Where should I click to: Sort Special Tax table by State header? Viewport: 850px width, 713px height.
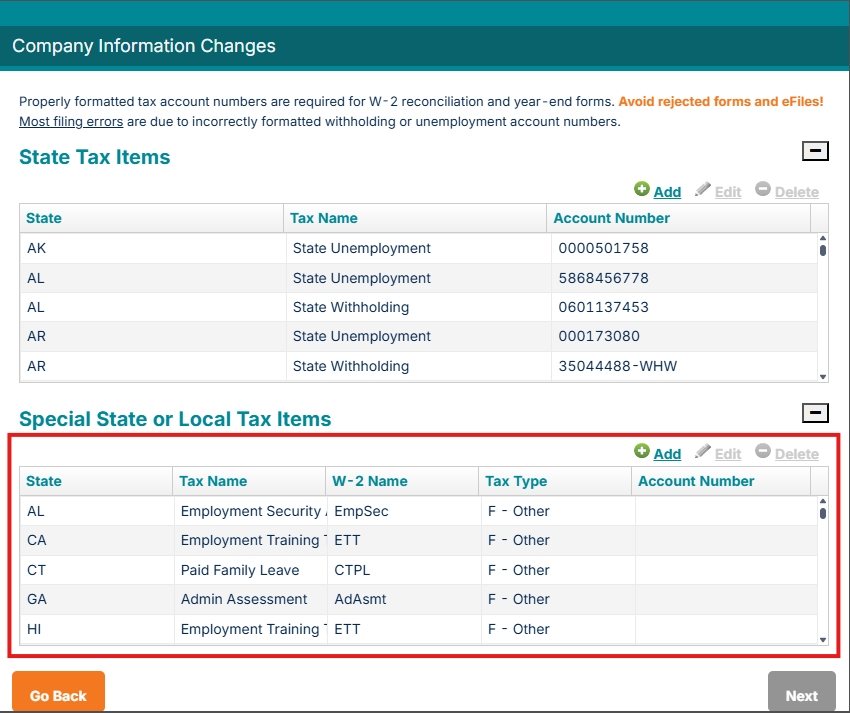click(x=96, y=481)
